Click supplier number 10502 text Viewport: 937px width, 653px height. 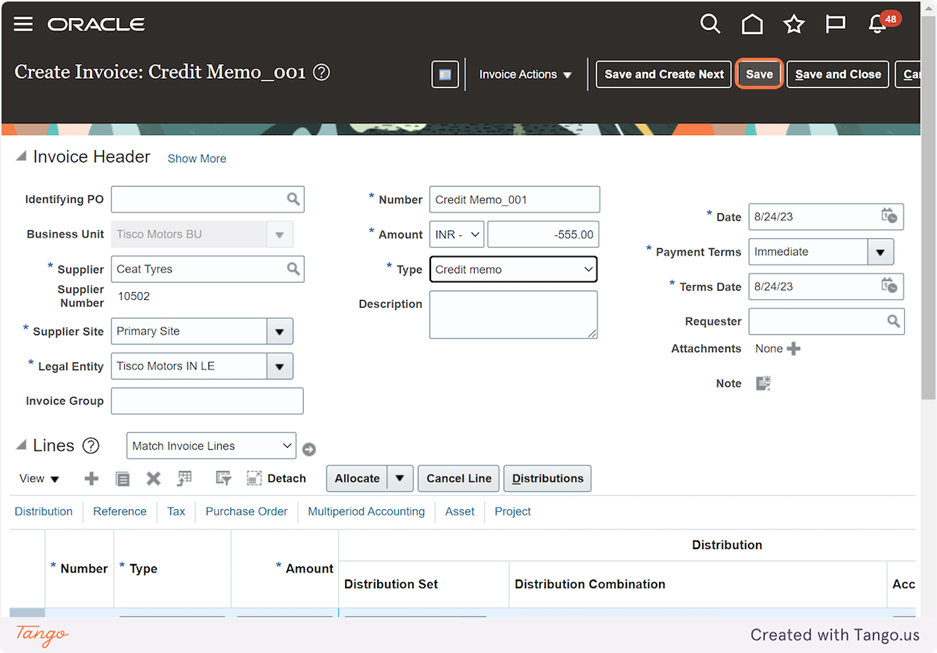[x=134, y=296]
